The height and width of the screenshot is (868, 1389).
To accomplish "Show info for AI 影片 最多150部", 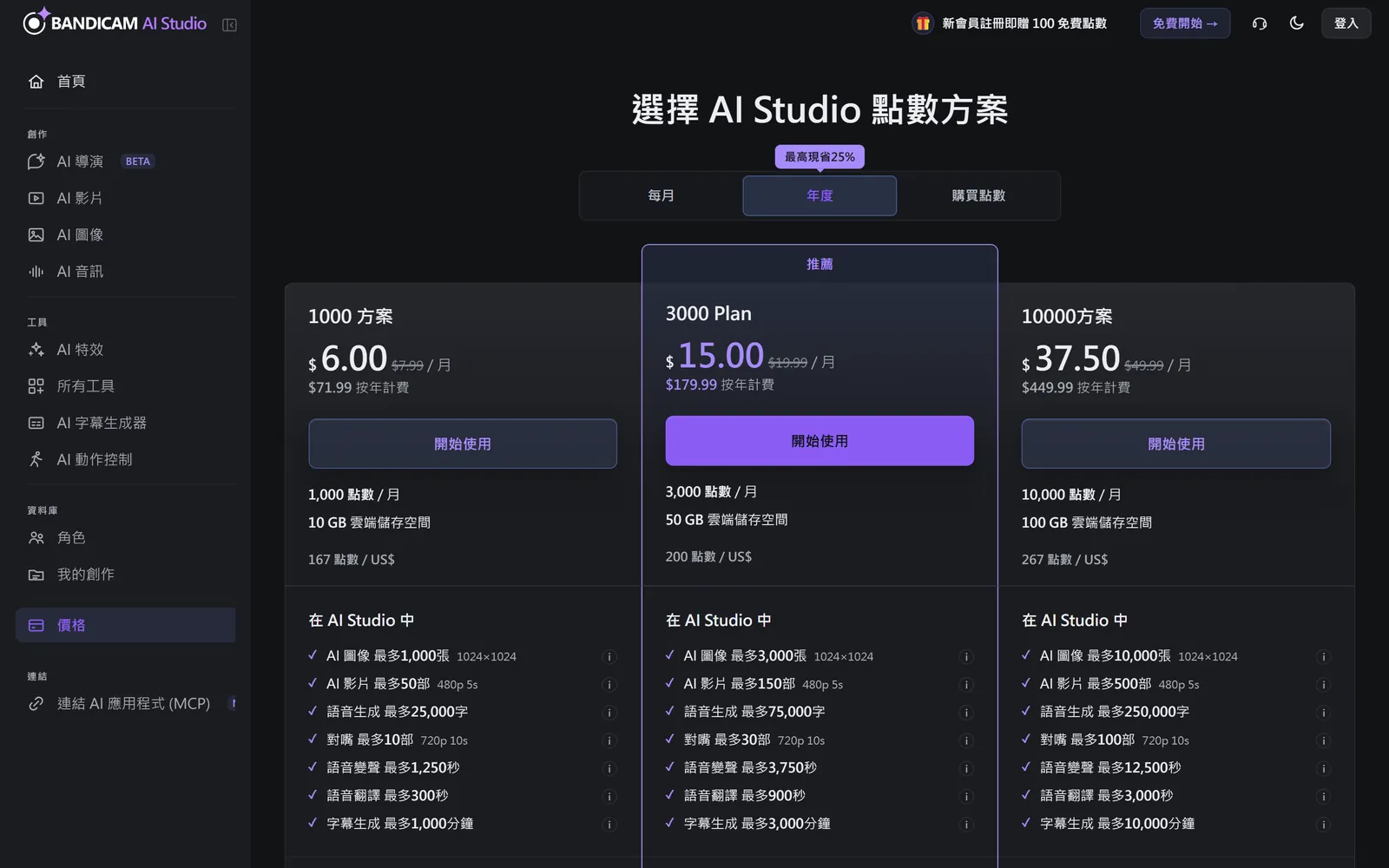I will 966,685.
